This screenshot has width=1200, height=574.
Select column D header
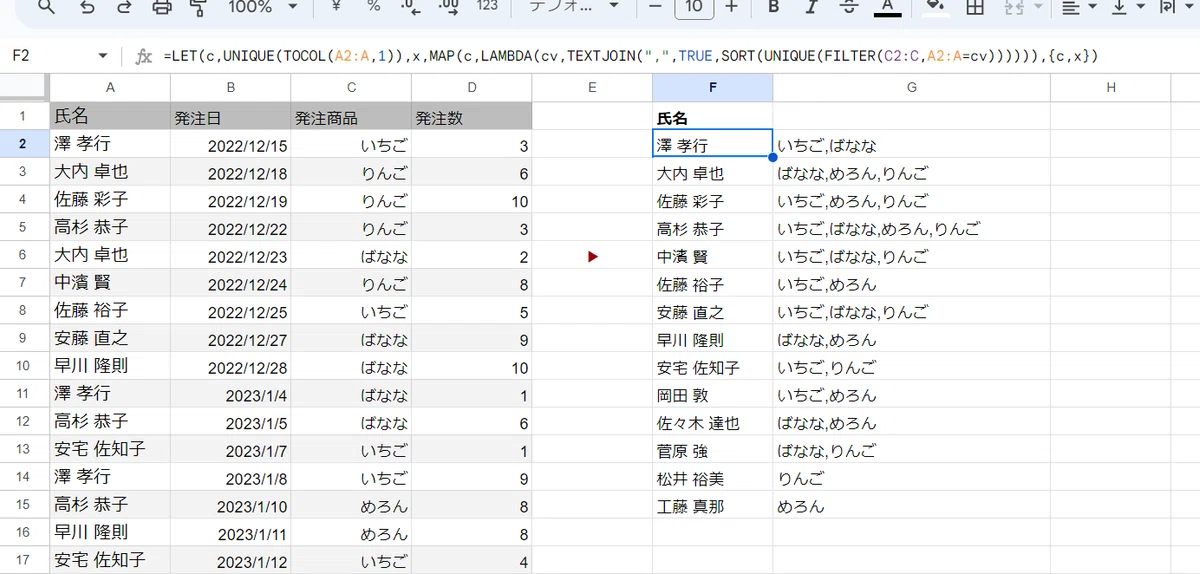coord(471,87)
